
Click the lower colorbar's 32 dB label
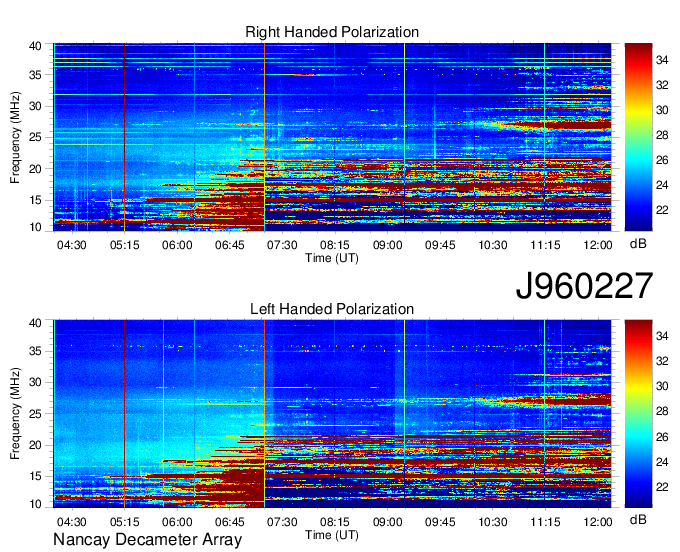(x=662, y=362)
